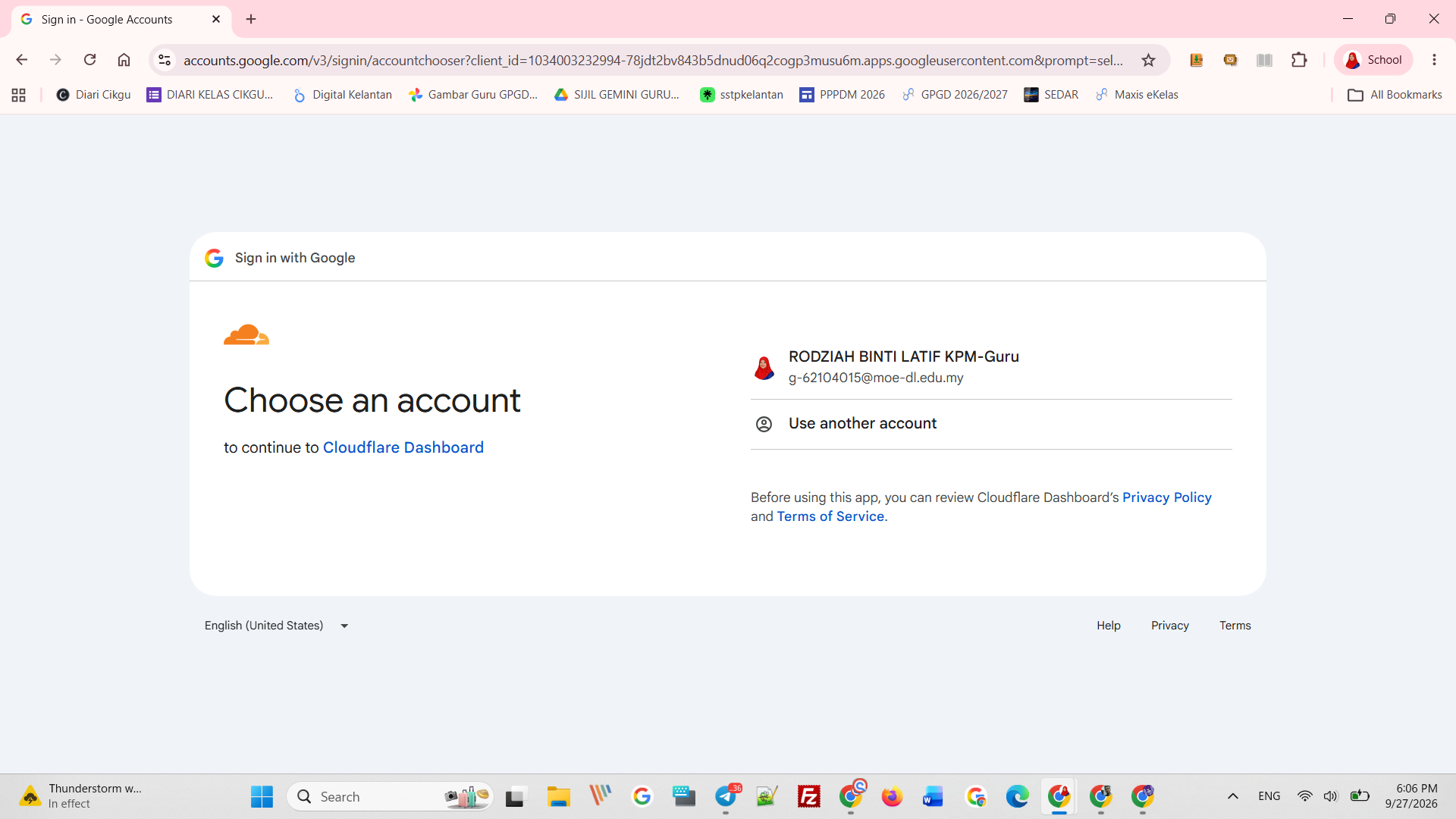Open the Thunderstorm weather widget
Viewport: 1456px width, 819px height.
pyautogui.click(x=81, y=796)
